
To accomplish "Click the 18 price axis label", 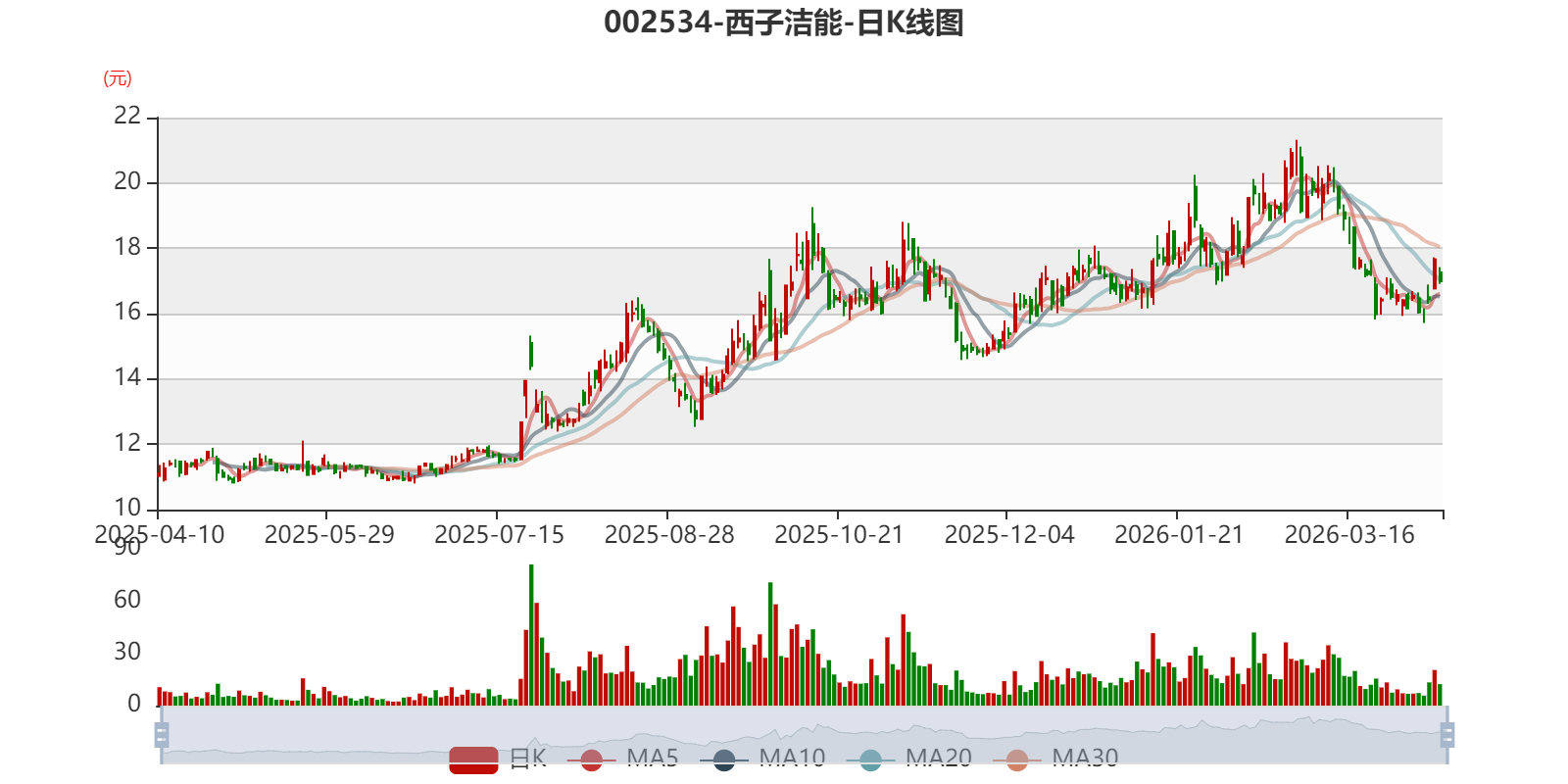I will click(x=127, y=247).
